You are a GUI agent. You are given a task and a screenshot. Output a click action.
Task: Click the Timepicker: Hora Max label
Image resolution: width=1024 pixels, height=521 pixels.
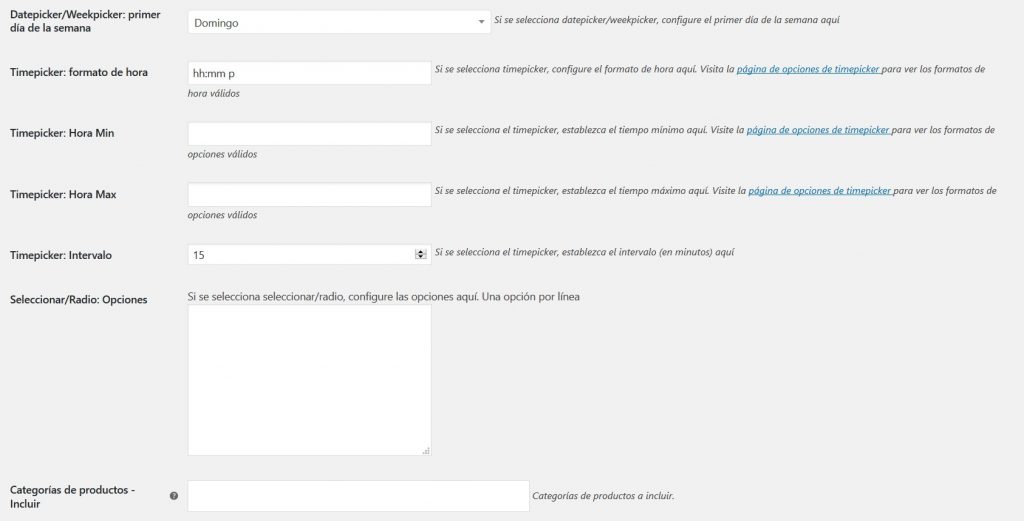(63, 194)
